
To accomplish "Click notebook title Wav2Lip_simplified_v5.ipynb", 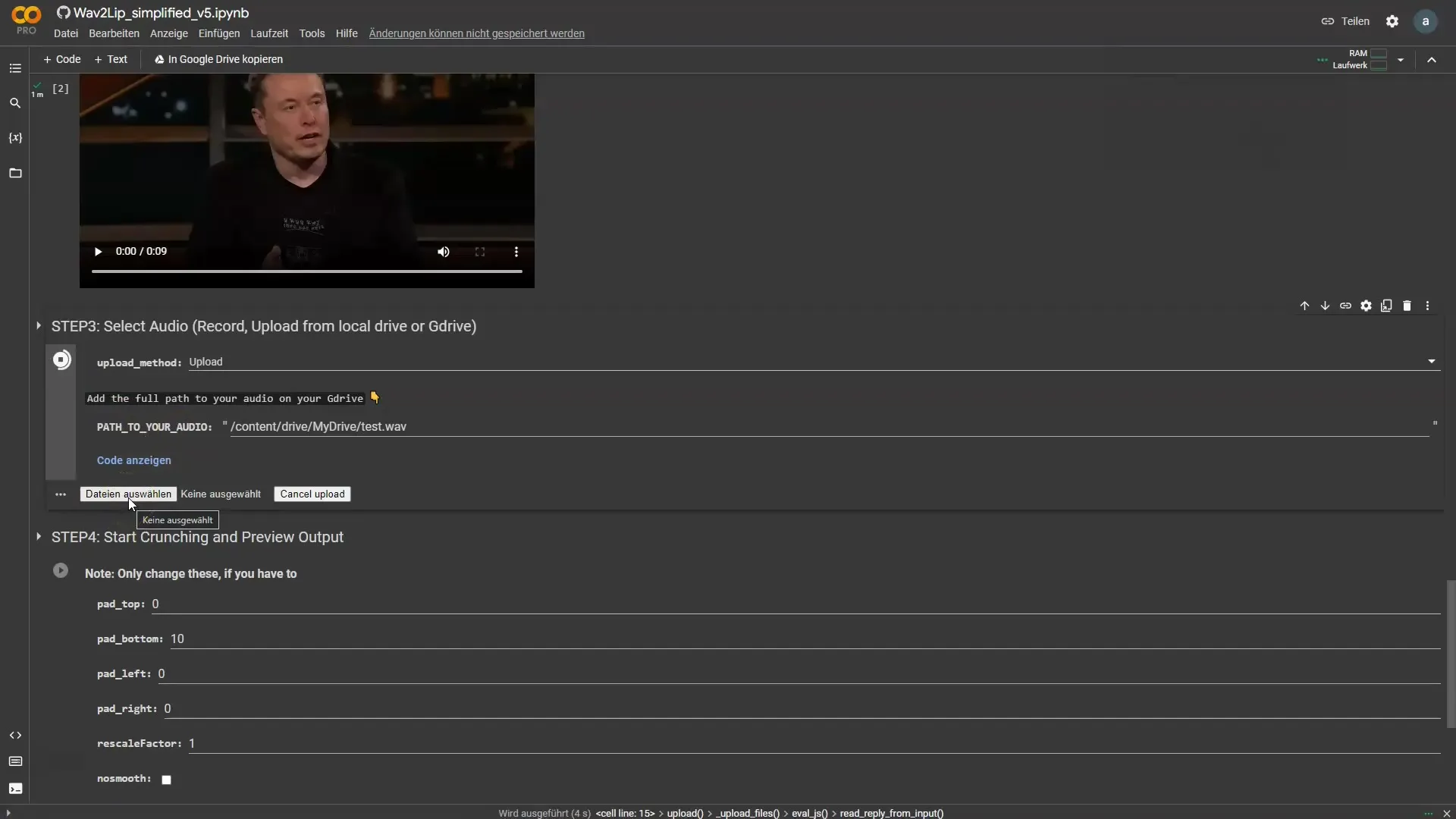I will tap(161, 13).
